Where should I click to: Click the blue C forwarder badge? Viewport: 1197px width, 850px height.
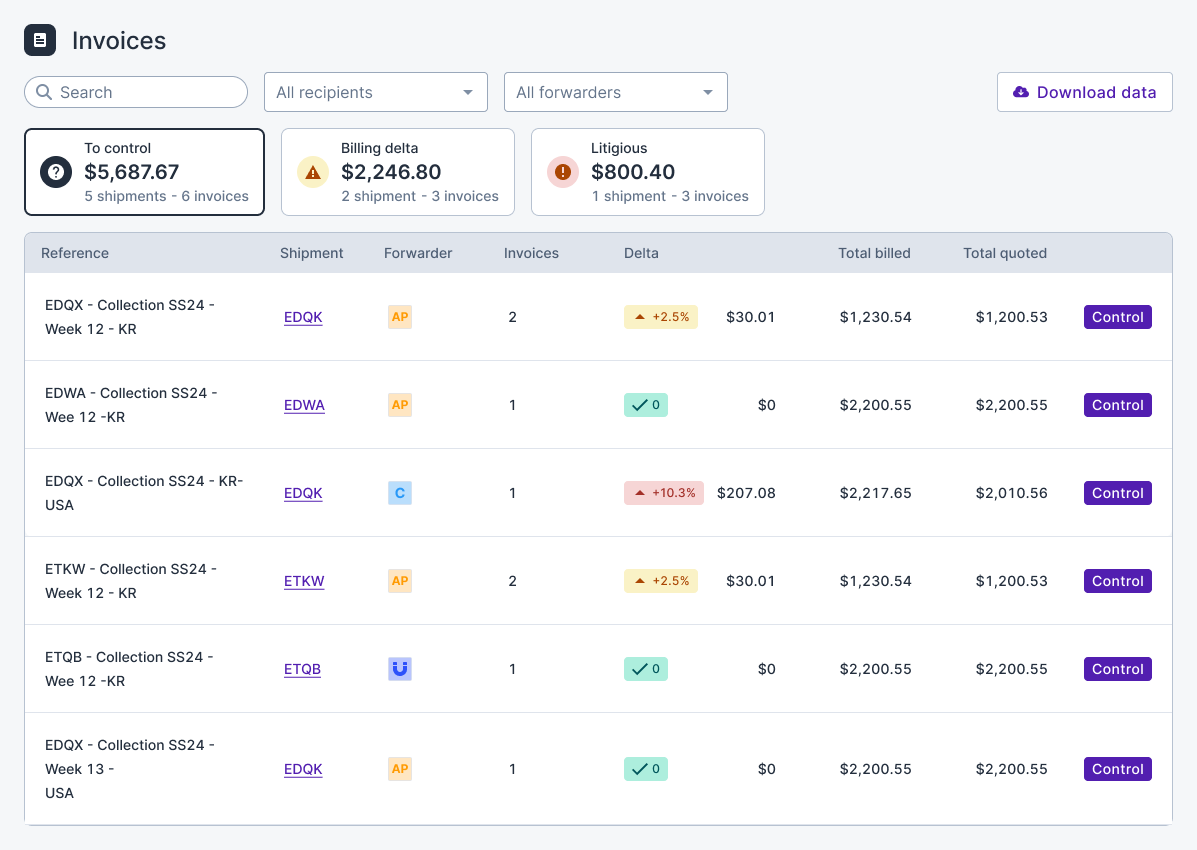[x=400, y=493]
